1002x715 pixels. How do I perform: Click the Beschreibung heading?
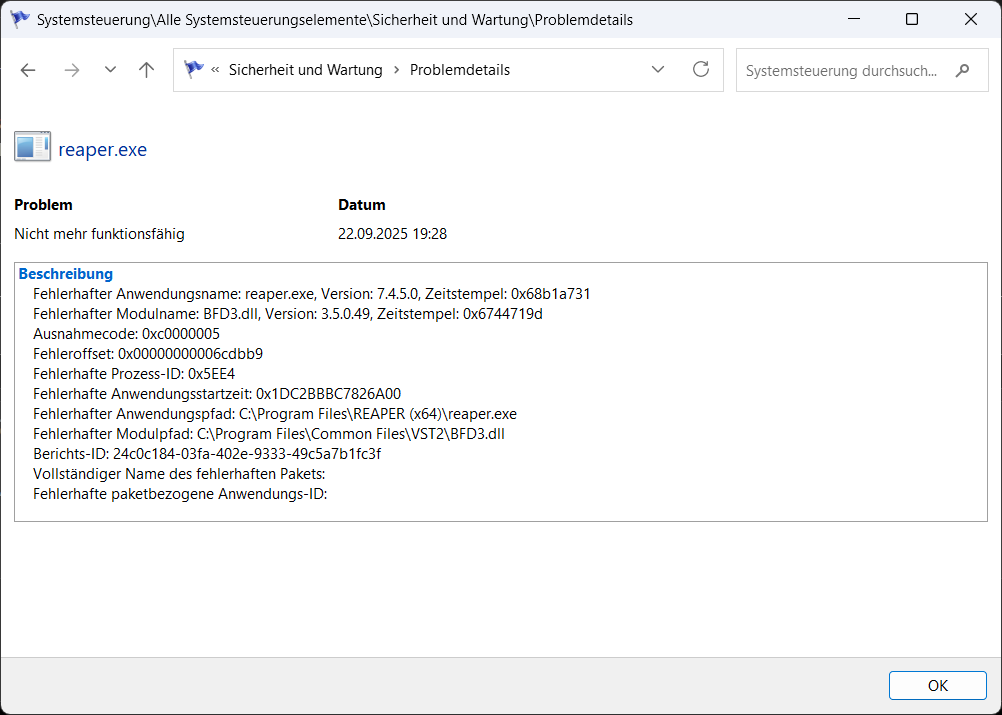[66, 273]
